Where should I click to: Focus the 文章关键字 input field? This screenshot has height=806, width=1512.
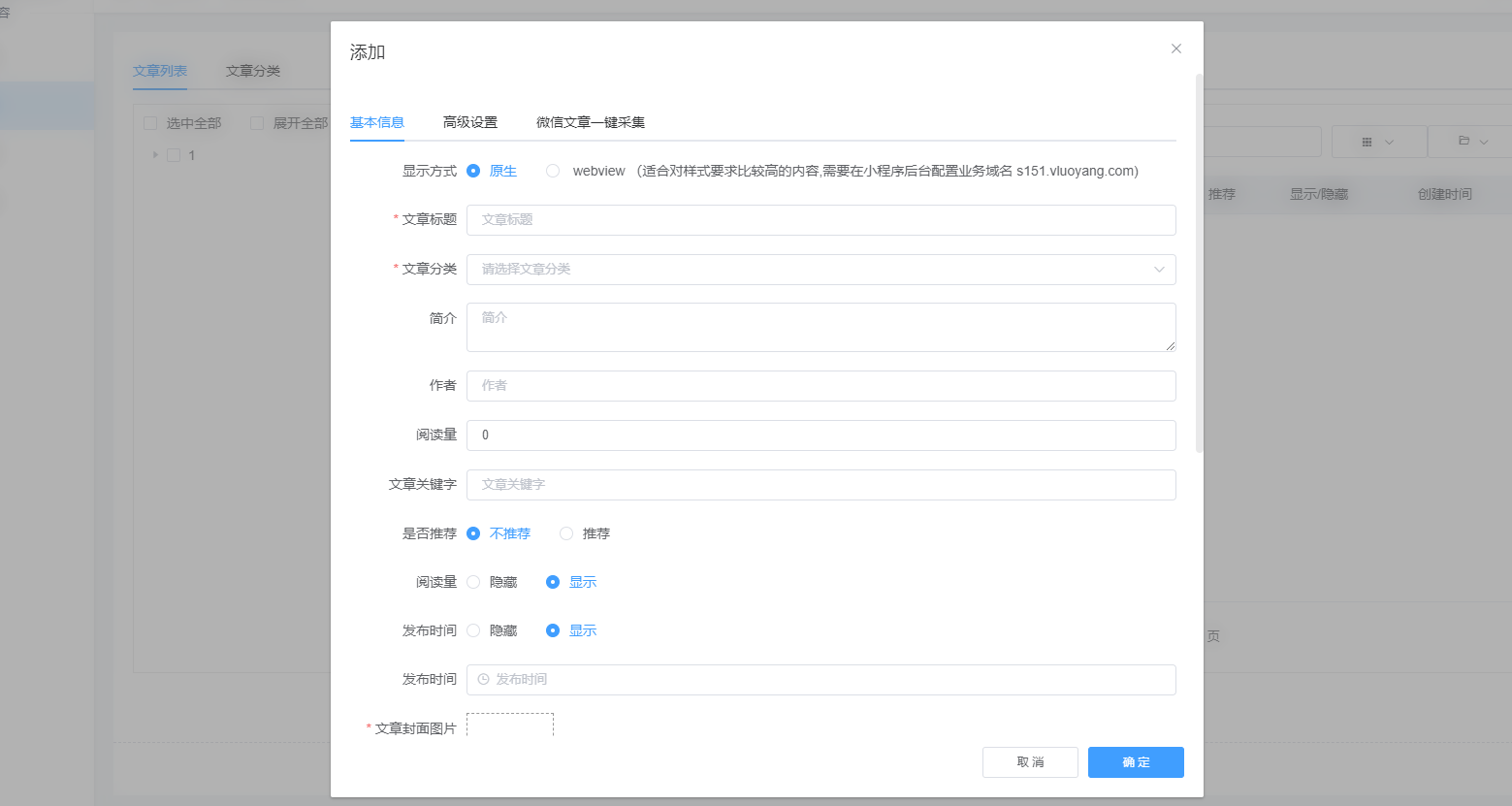coord(820,485)
